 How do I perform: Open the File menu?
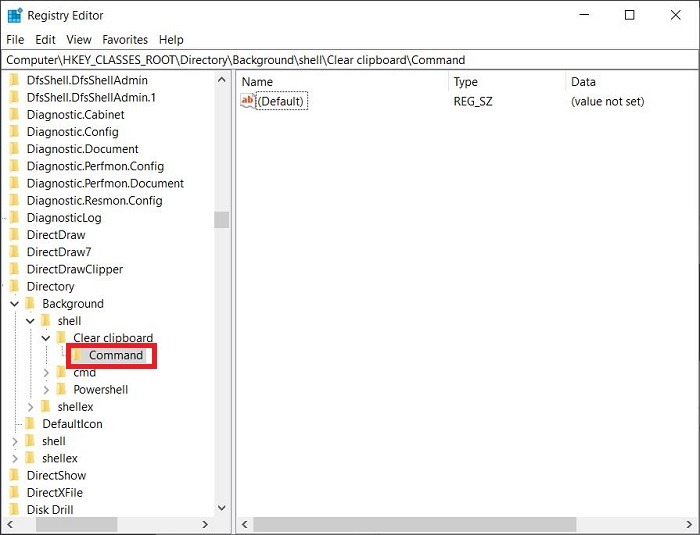pyautogui.click(x=15, y=39)
